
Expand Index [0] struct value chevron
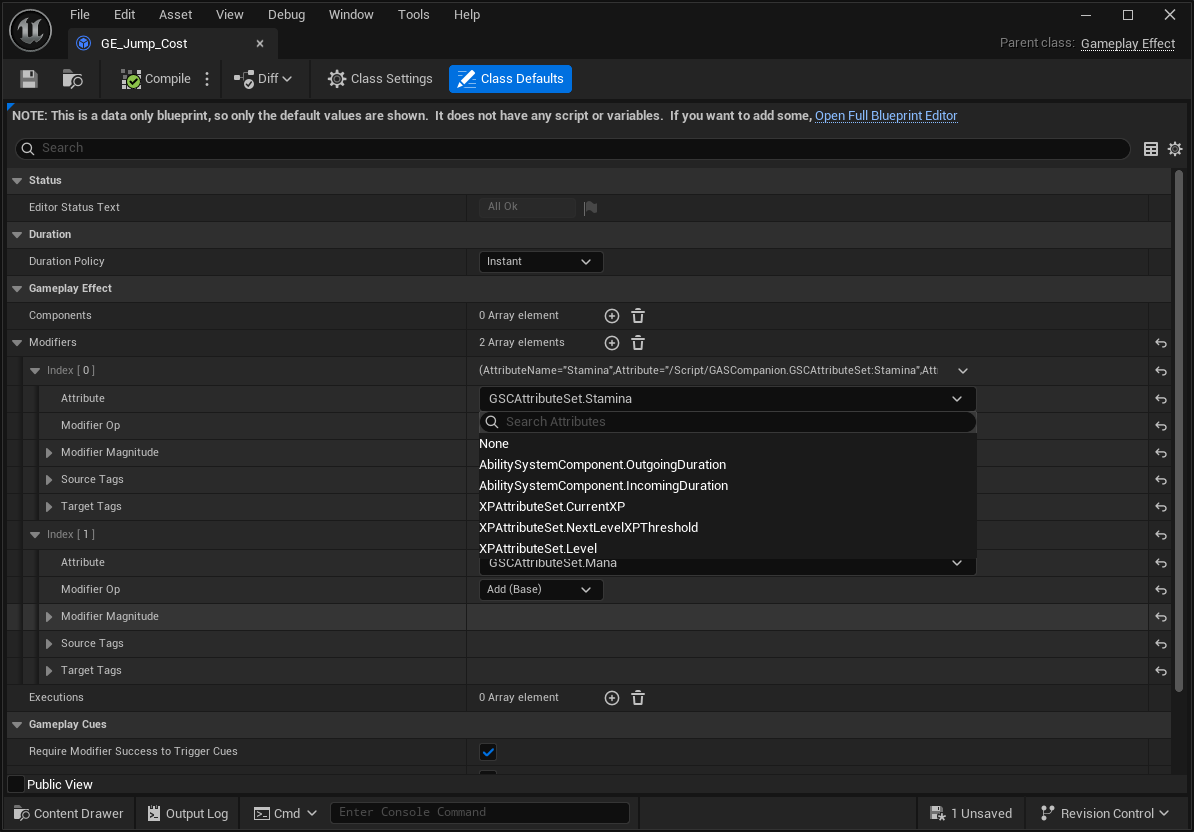963,371
